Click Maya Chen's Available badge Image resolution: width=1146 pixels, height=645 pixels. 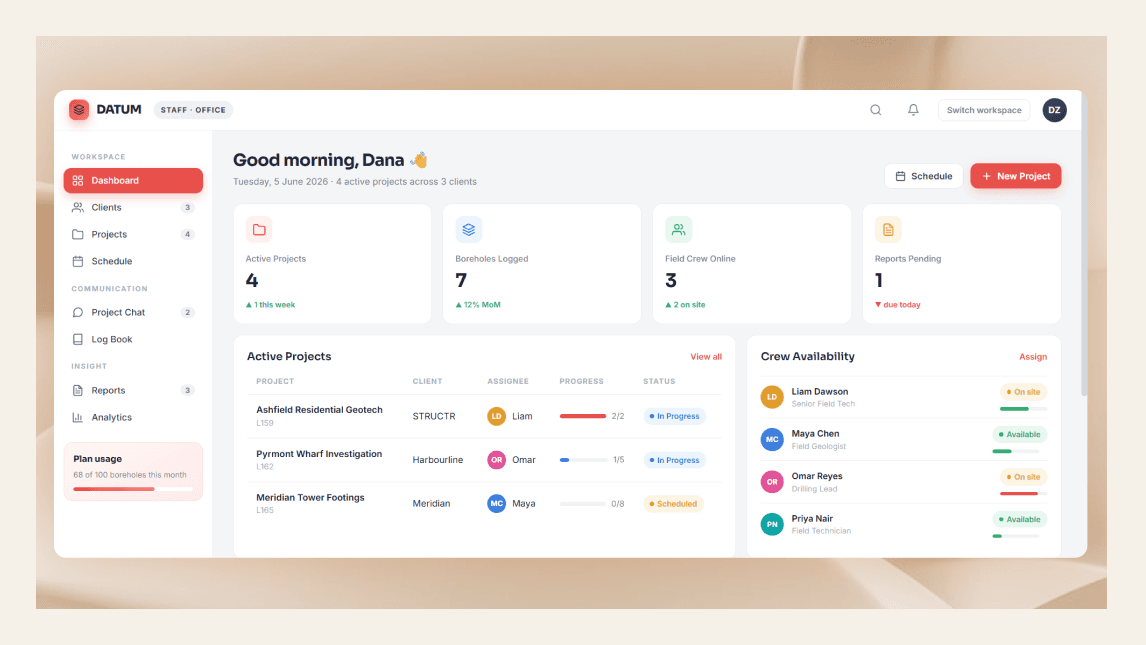[x=1020, y=435]
